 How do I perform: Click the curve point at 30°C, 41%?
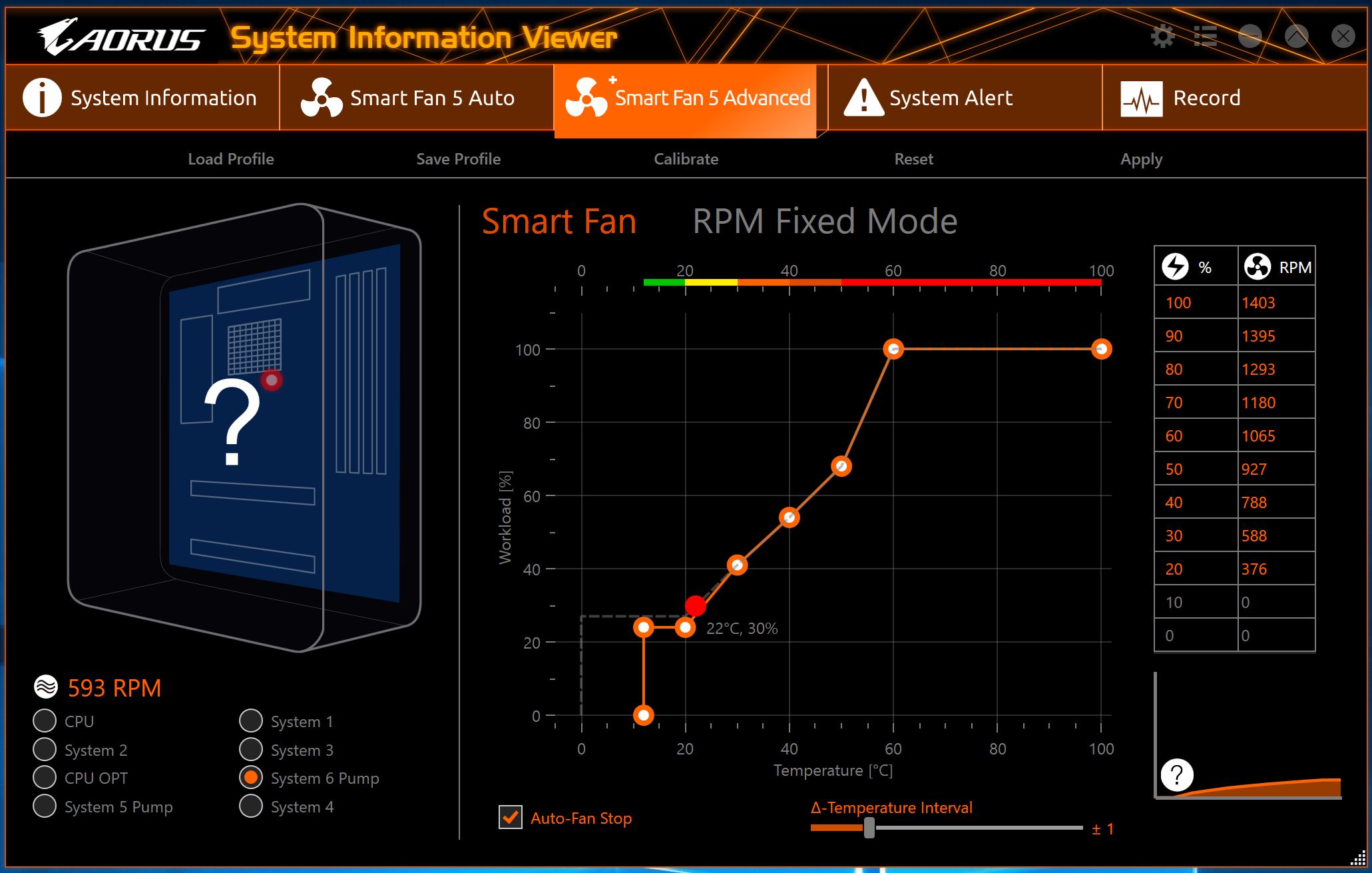coord(737,565)
